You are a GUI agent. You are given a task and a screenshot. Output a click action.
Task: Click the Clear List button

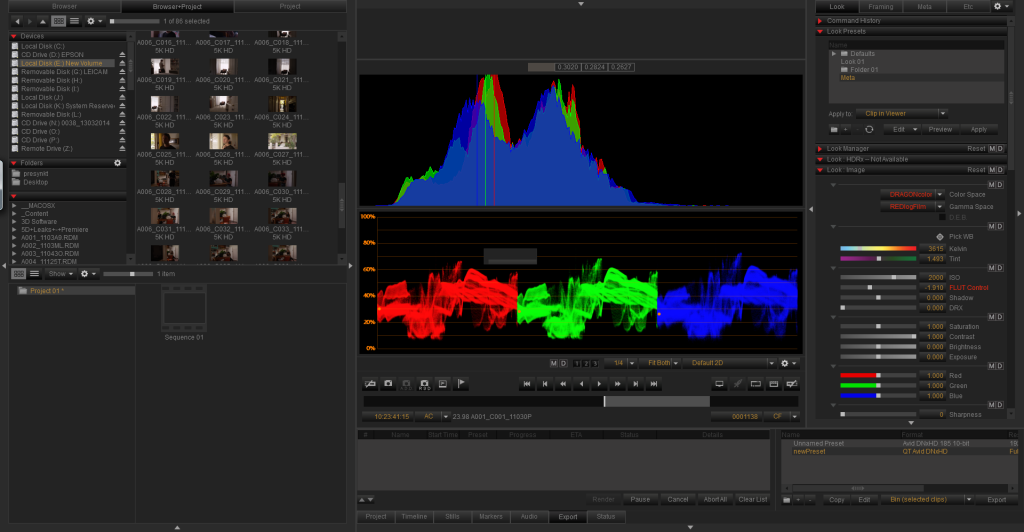pos(751,499)
